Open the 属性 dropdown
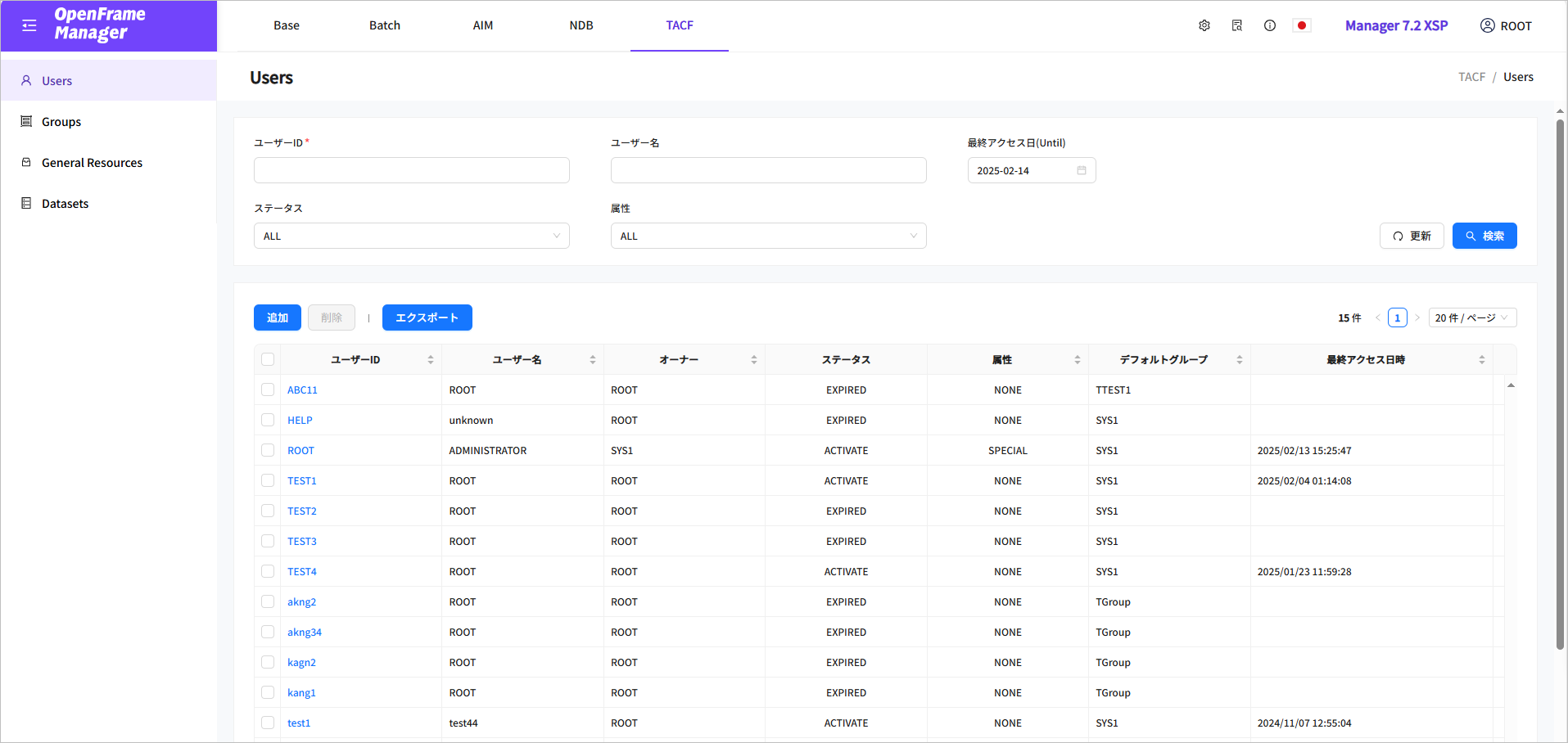1568x743 pixels. [768, 236]
